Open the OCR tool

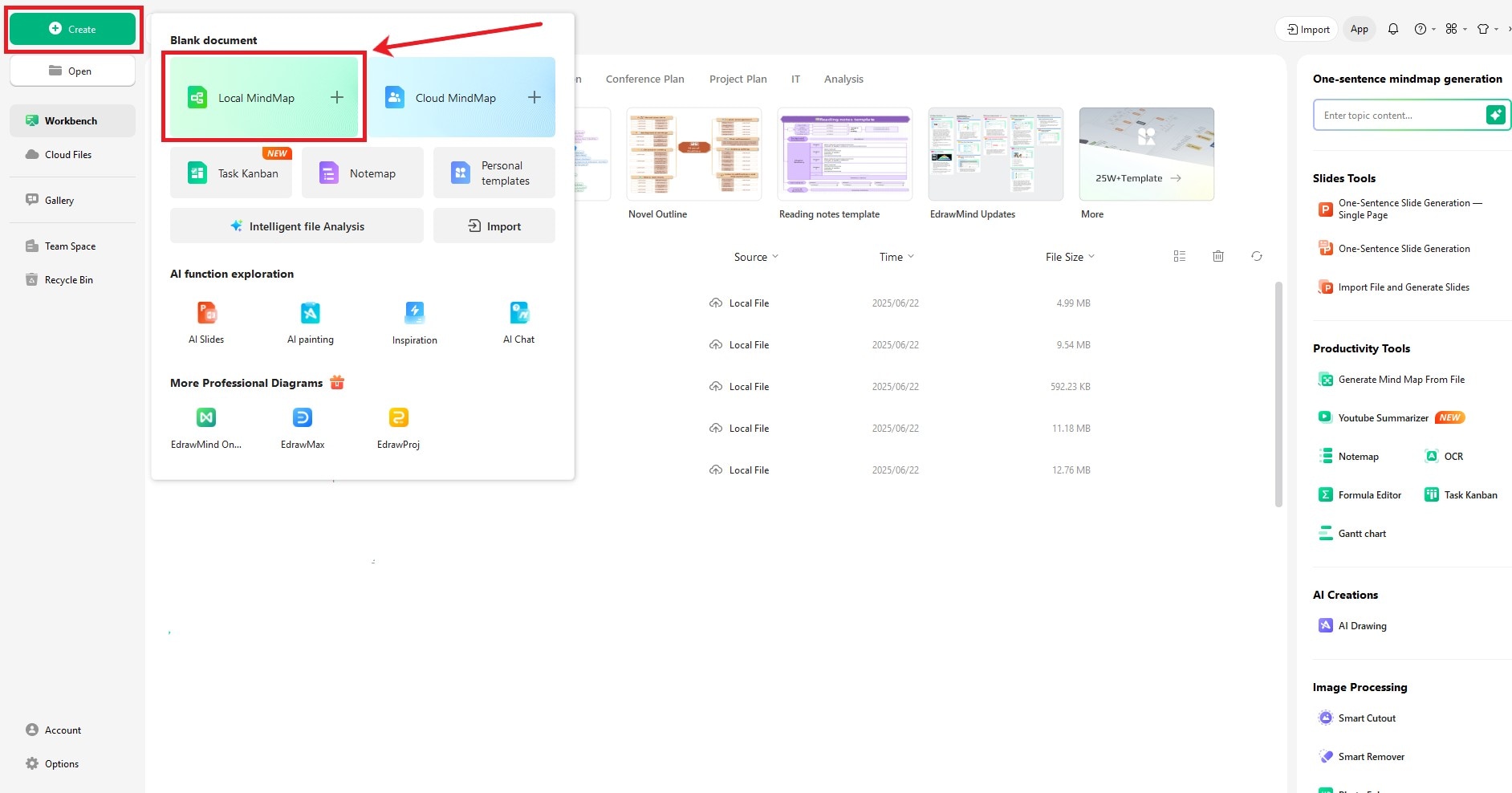coord(1443,457)
